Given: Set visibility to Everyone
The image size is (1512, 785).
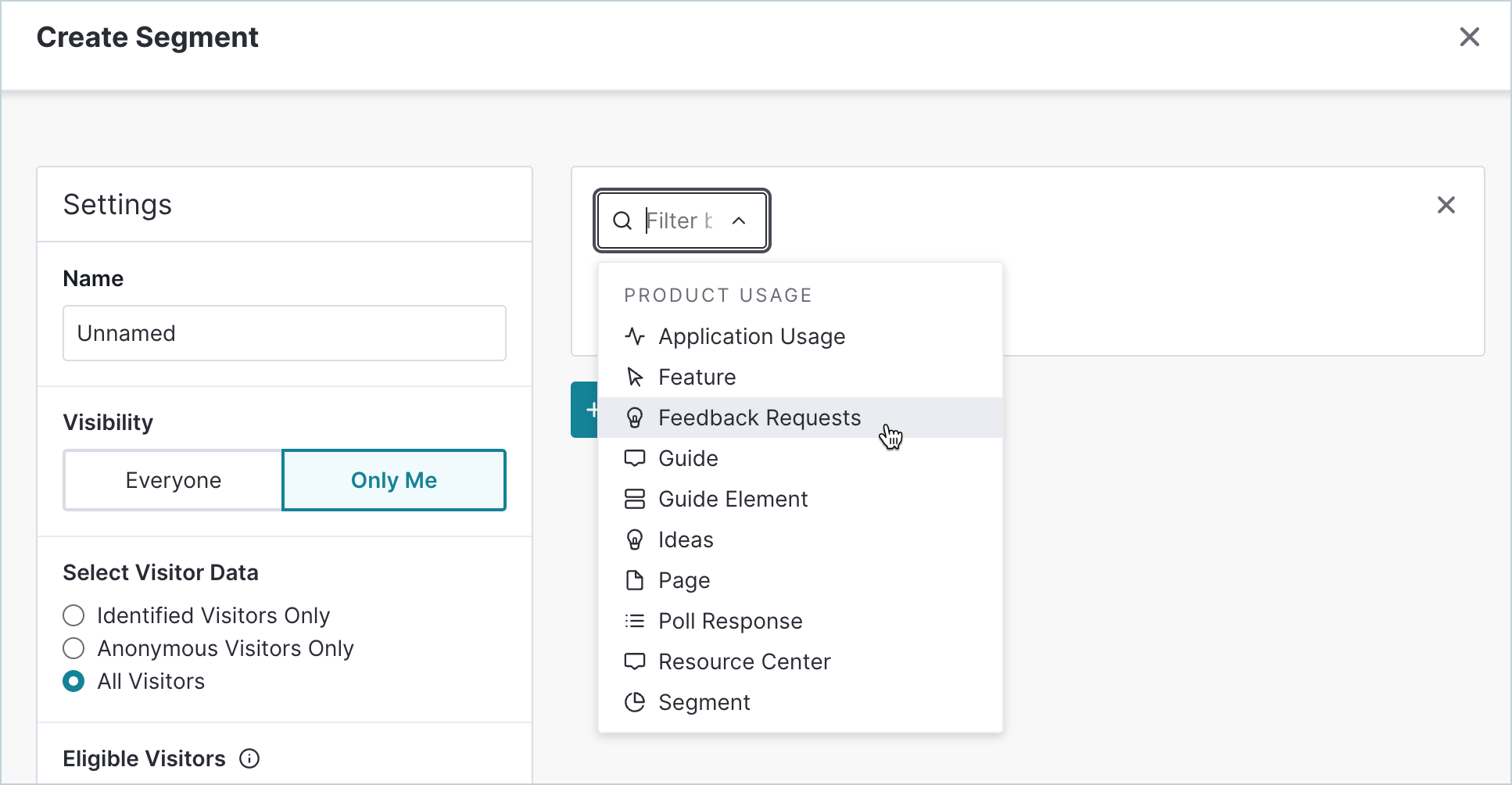Looking at the screenshot, I should 173,480.
